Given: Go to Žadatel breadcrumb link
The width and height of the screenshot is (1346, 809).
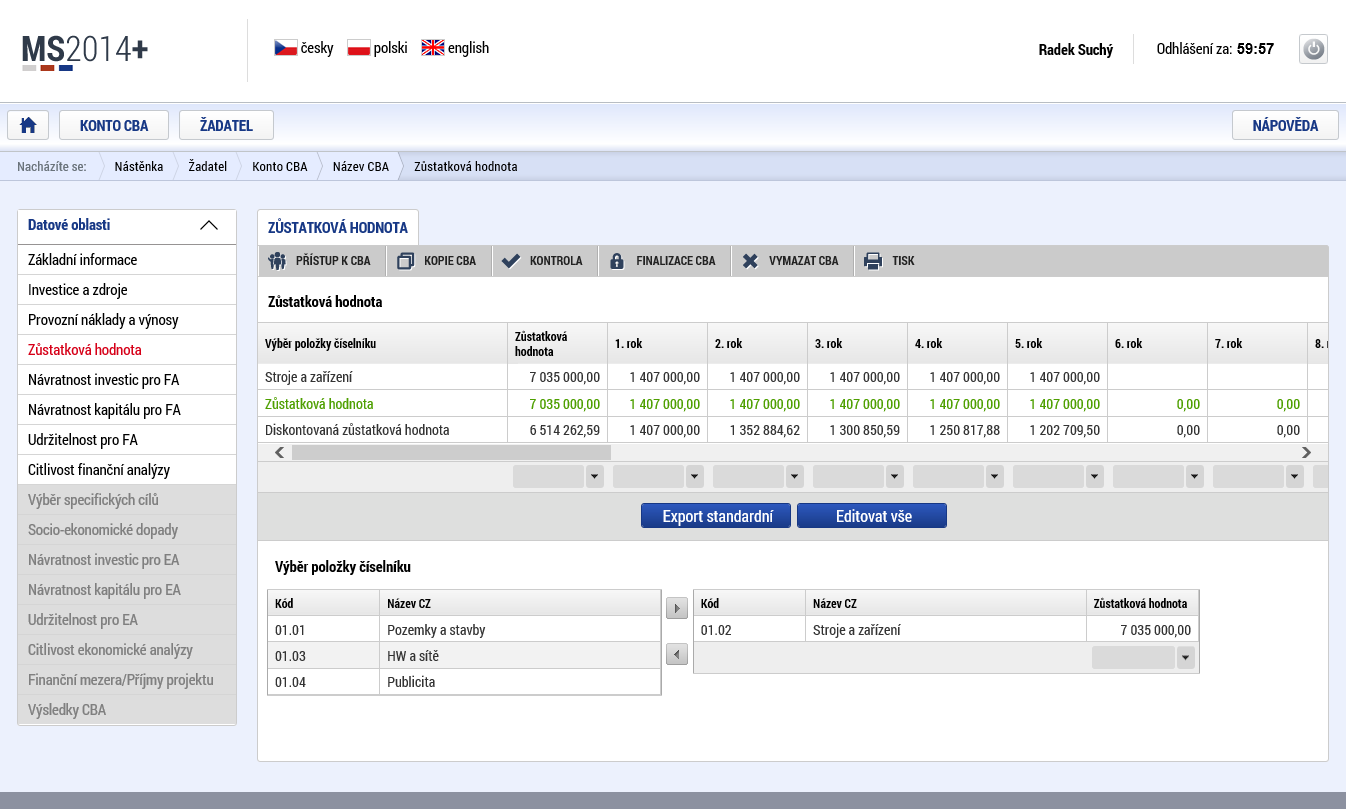Looking at the screenshot, I should pos(208,167).
